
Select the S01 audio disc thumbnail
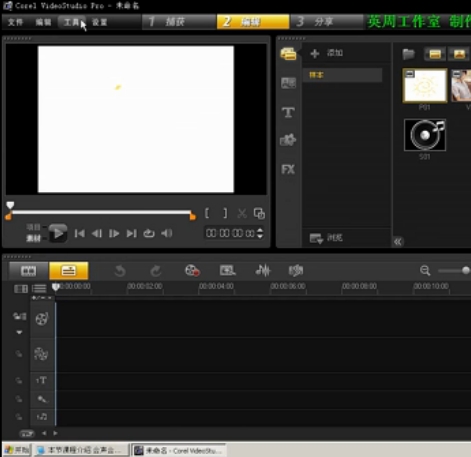(425, 135)
